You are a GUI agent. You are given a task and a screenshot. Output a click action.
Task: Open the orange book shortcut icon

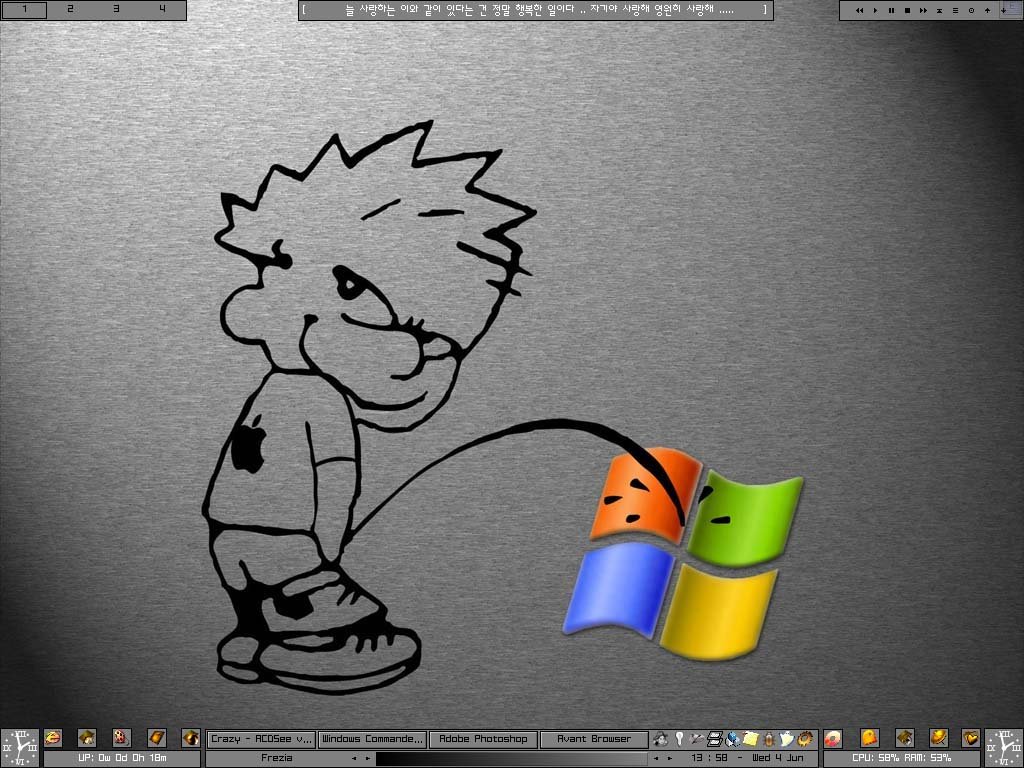(157, 738)
